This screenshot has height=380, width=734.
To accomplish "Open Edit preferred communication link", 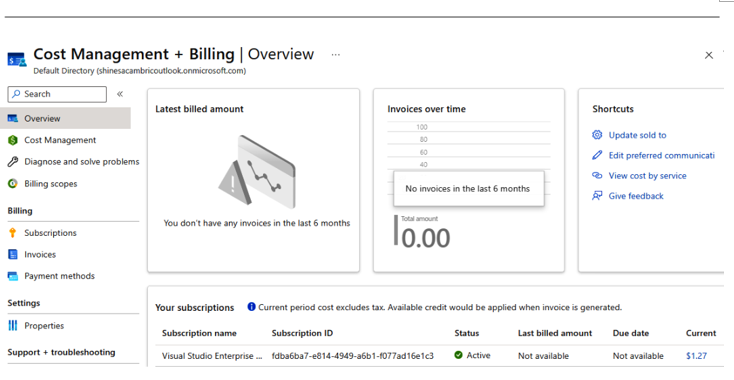I will (x=661, y=155).
